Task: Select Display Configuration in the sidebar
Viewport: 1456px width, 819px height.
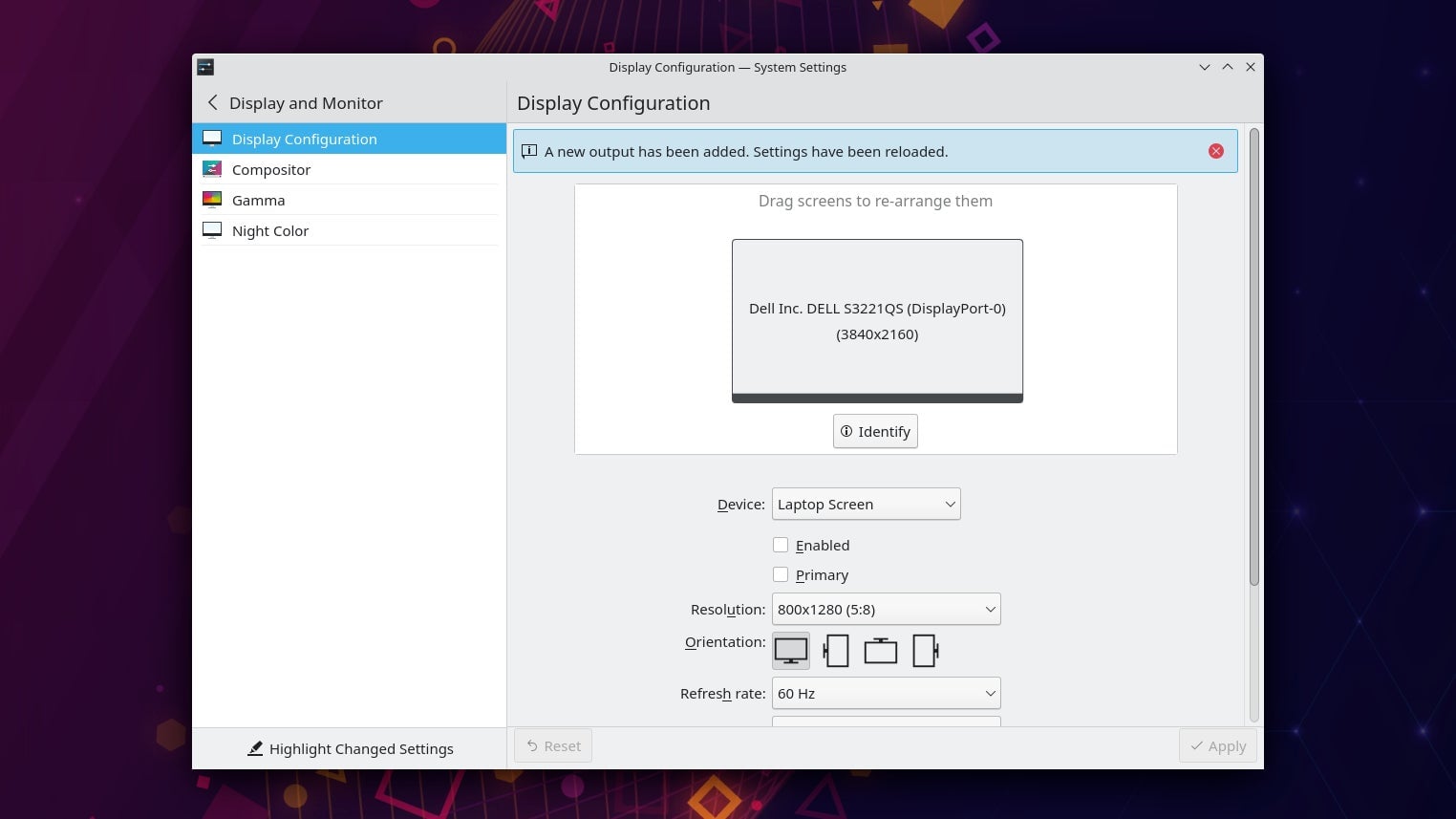Action: pyautogui.click(x=304, y=139)
